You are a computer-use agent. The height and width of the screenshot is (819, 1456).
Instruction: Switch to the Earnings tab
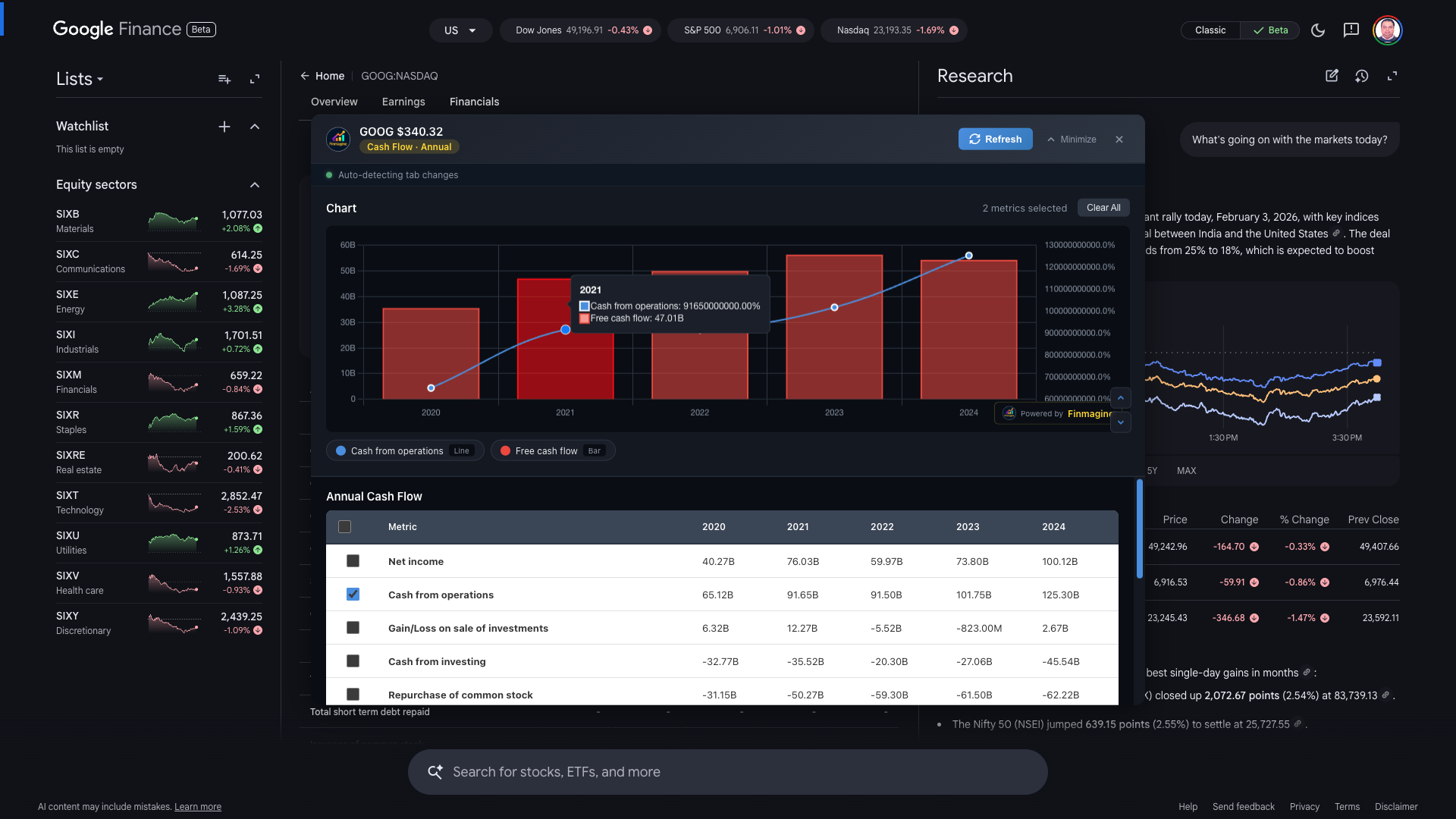pyautogui.click(x=403, y=102)
